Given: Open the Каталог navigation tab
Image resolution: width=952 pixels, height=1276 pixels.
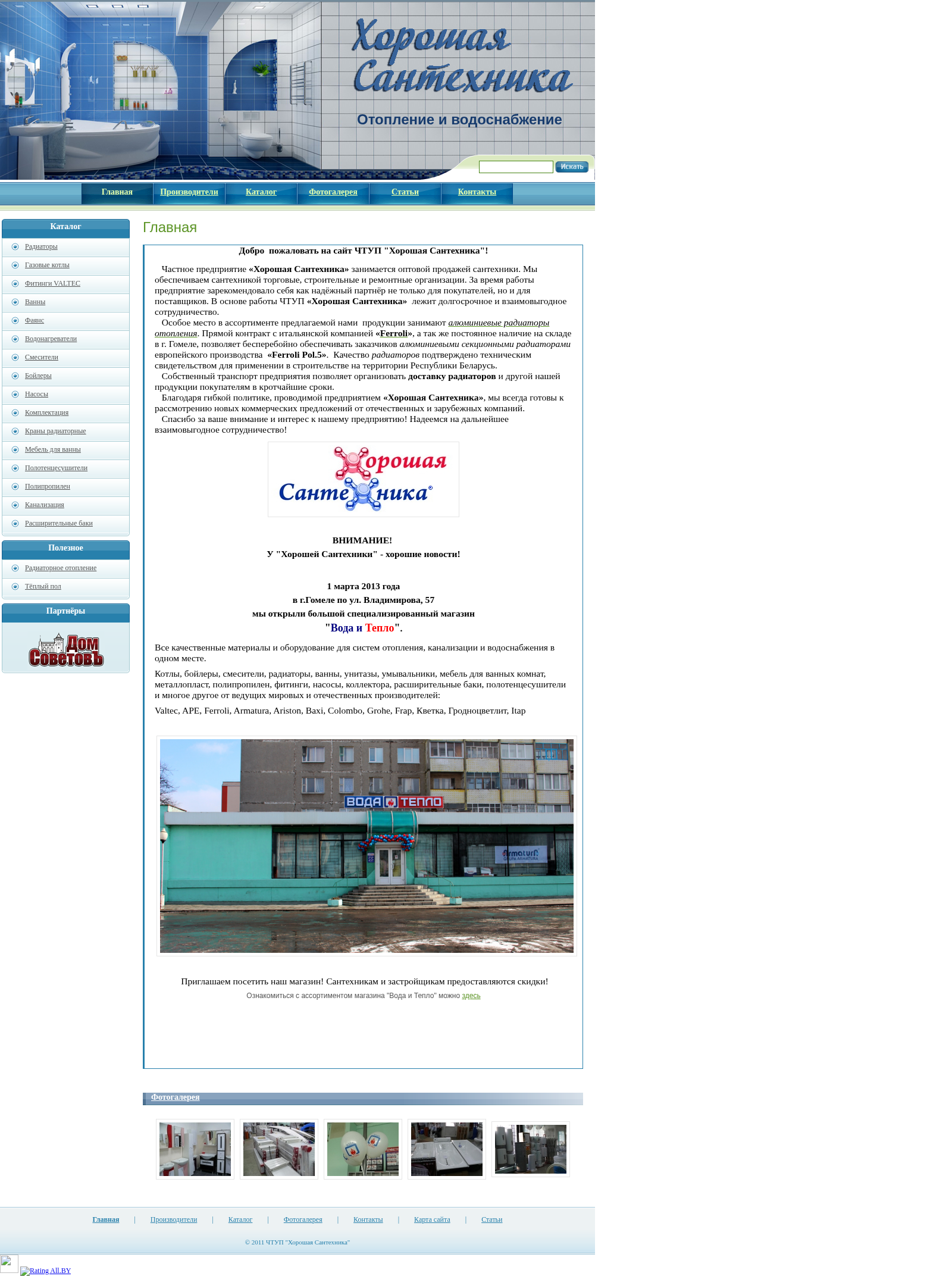Looking at the screenshot, I should pyautogui.click(x=261, y=192).
